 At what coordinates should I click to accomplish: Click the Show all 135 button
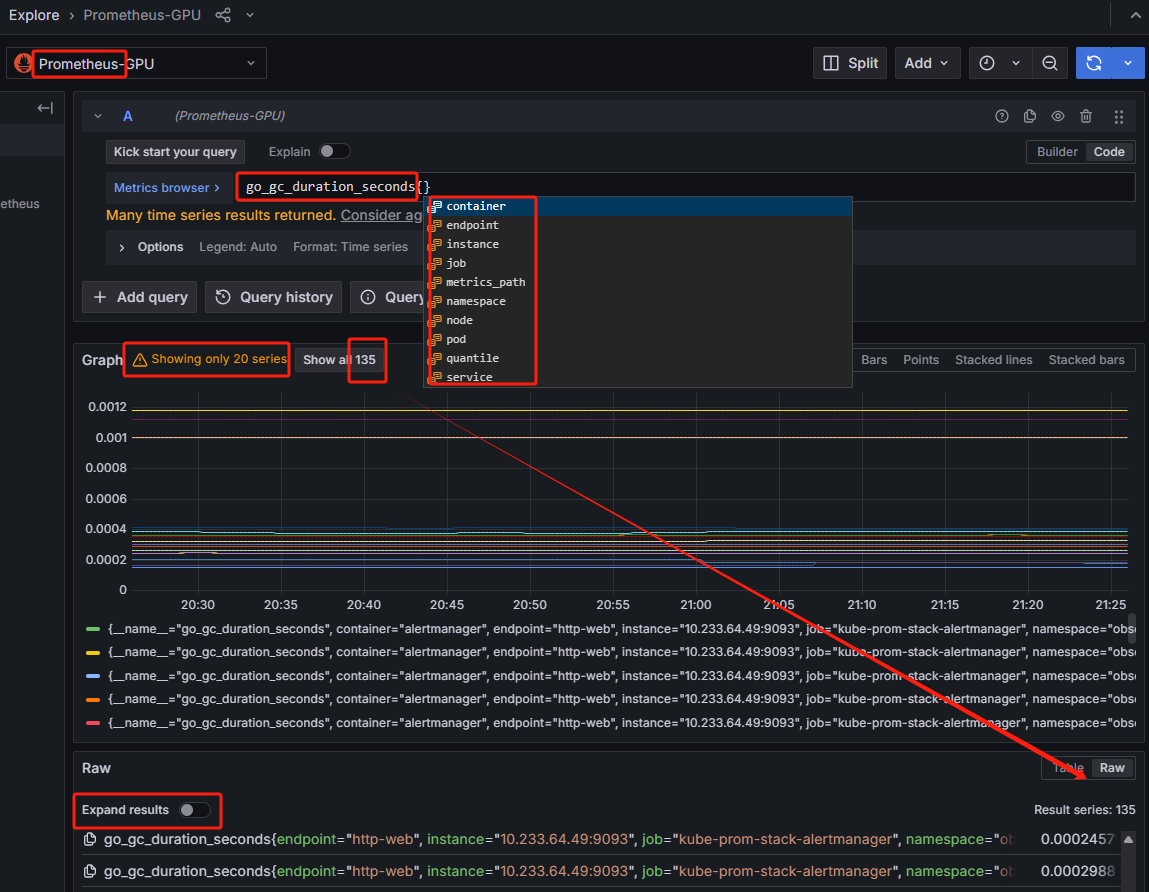(339, 360)
